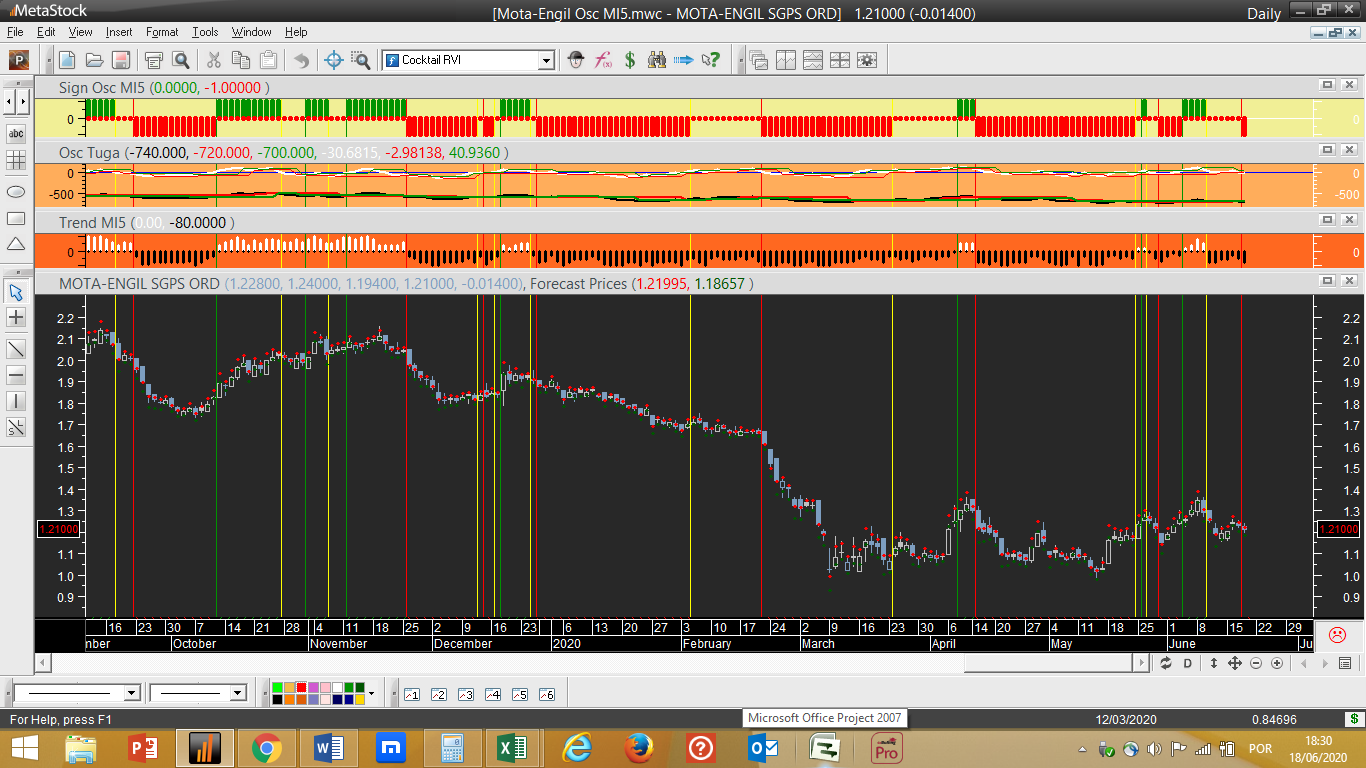Viewport: 1366px width, 768px height.
Task: Select the abc text tool in left sidebar
Action: pos(16,133)
